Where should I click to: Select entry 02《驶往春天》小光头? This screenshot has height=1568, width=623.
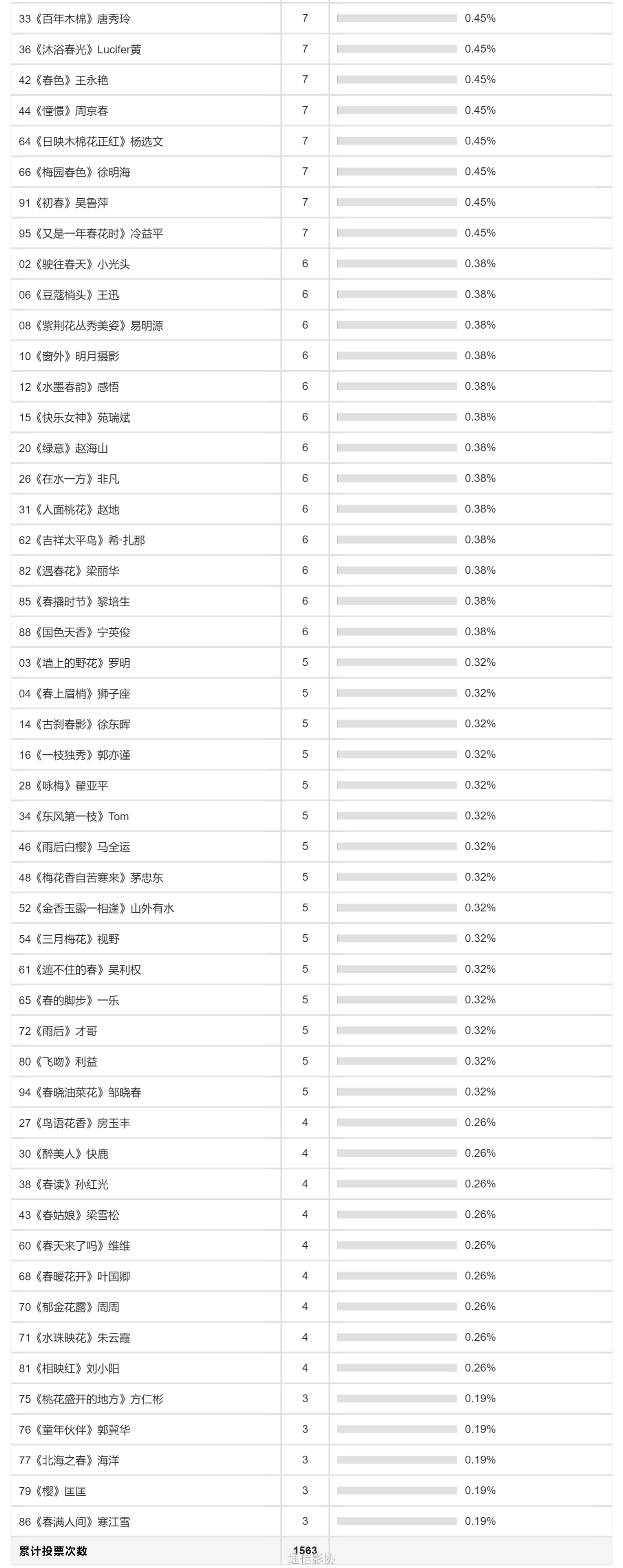click(x=74, y=264)
